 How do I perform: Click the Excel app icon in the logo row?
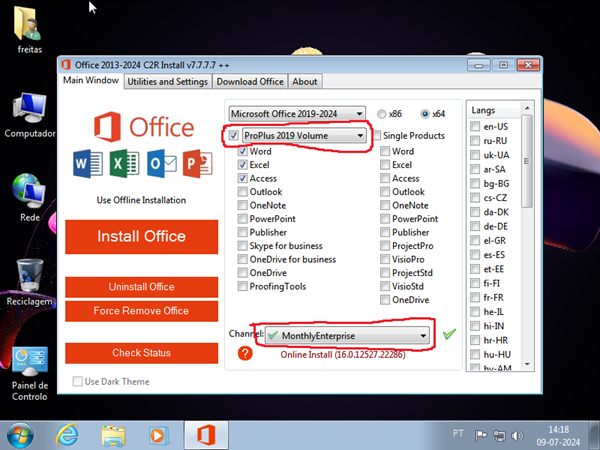point(124,164)
